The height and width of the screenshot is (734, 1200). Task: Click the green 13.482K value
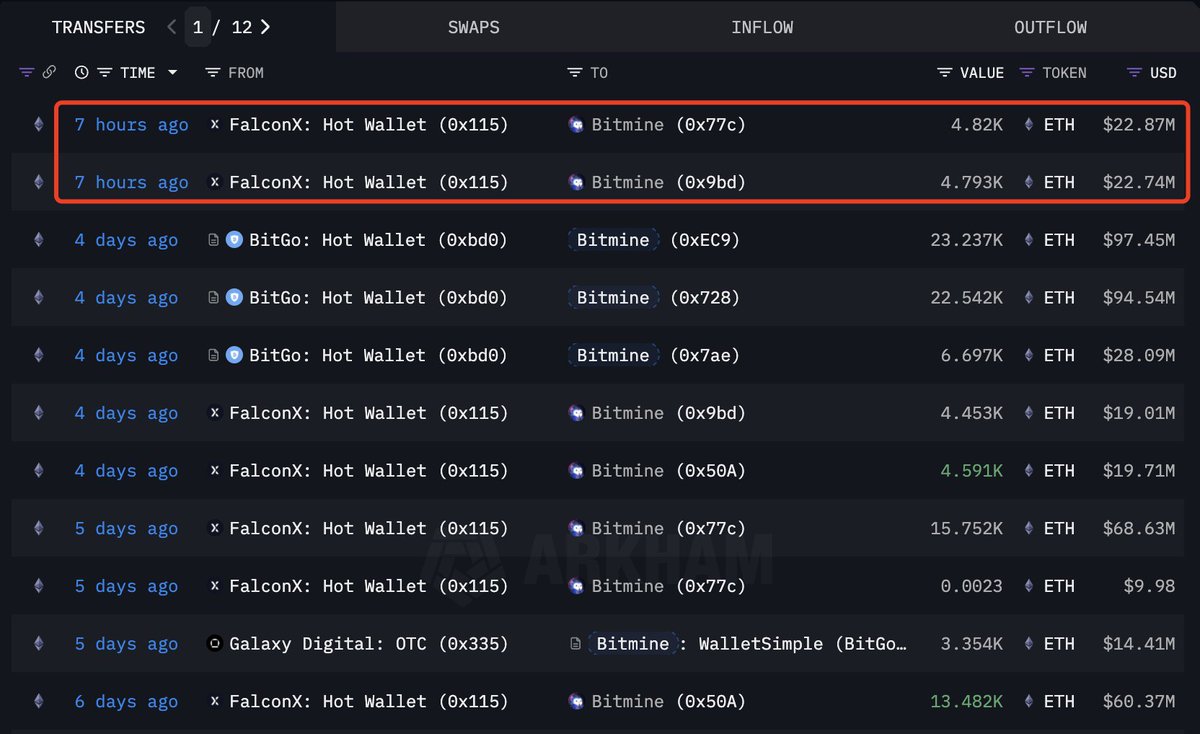click(966, 702)
